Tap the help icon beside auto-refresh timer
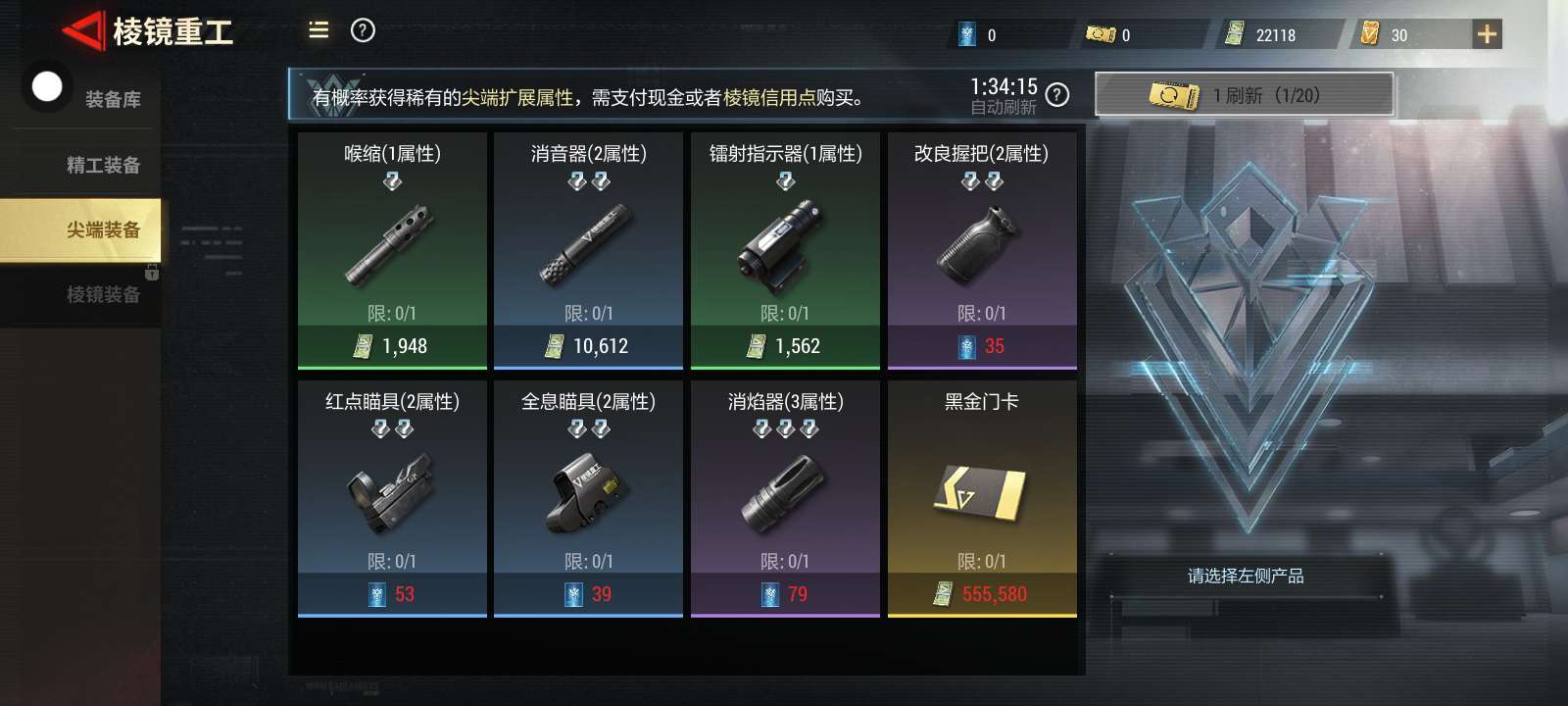 [x=1057, y=95]
